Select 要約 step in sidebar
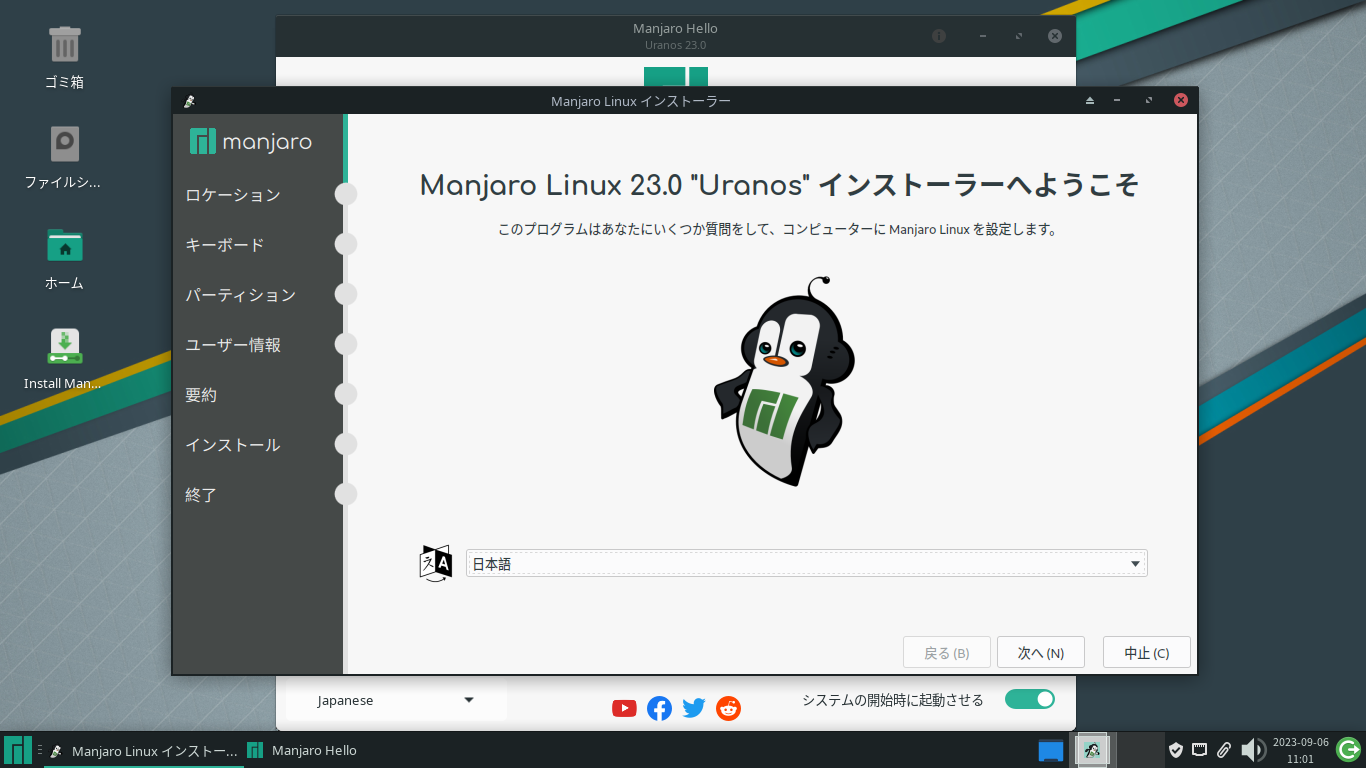This screenshot has width=1366, height=768. pos(201,395)
